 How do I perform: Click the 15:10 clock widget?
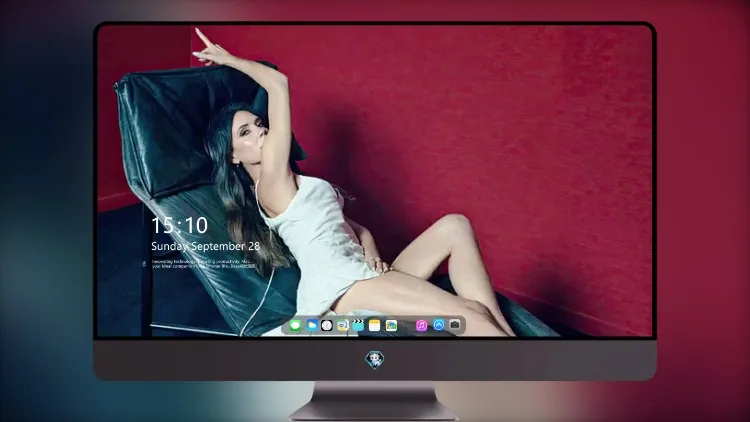click(x=180, y=225)
